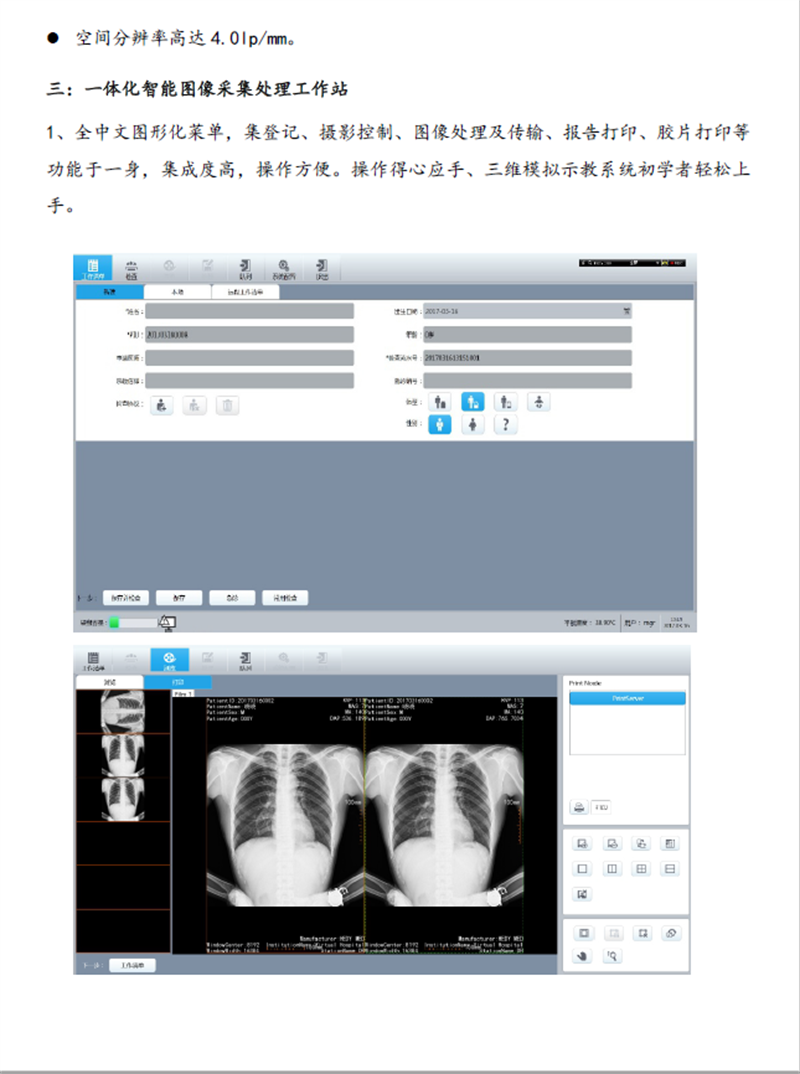Open the birth date dropdown field
The height and width of the screenshot is (1074, 800).
(x=626, y=311)
